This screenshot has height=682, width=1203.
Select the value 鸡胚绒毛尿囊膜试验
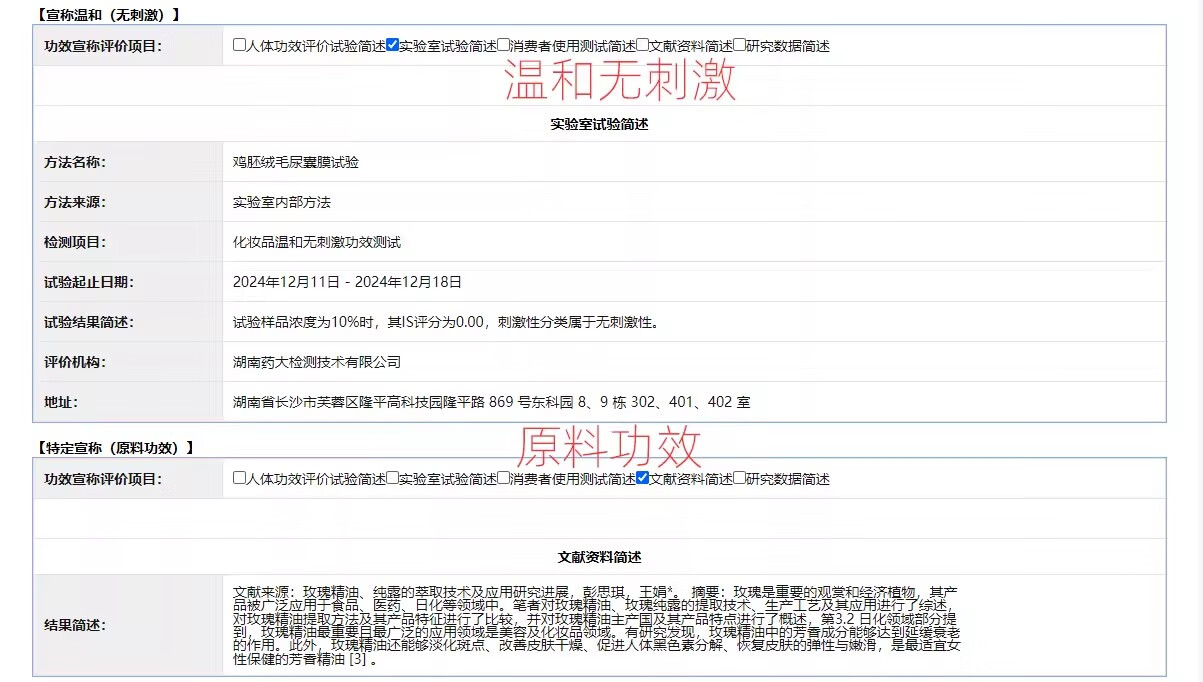(x=296, y=162)
